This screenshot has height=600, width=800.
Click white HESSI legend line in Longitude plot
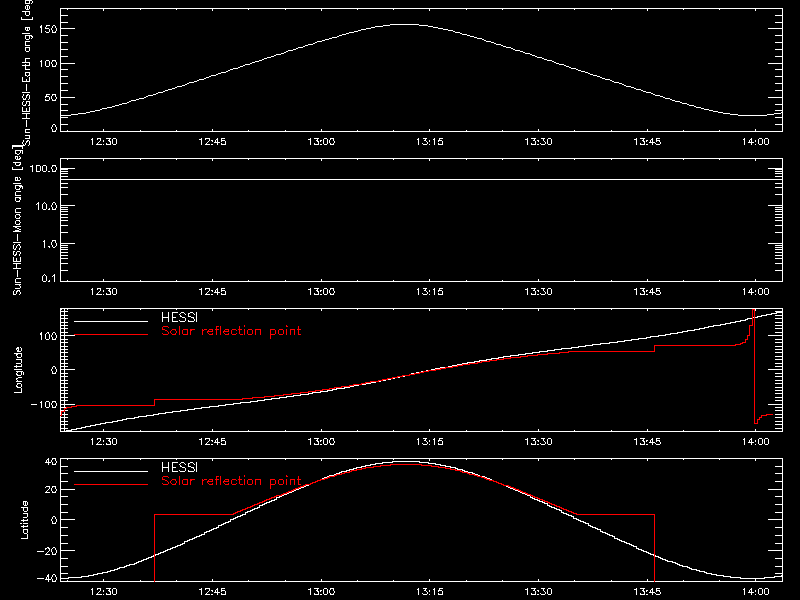tap(111, 321)
